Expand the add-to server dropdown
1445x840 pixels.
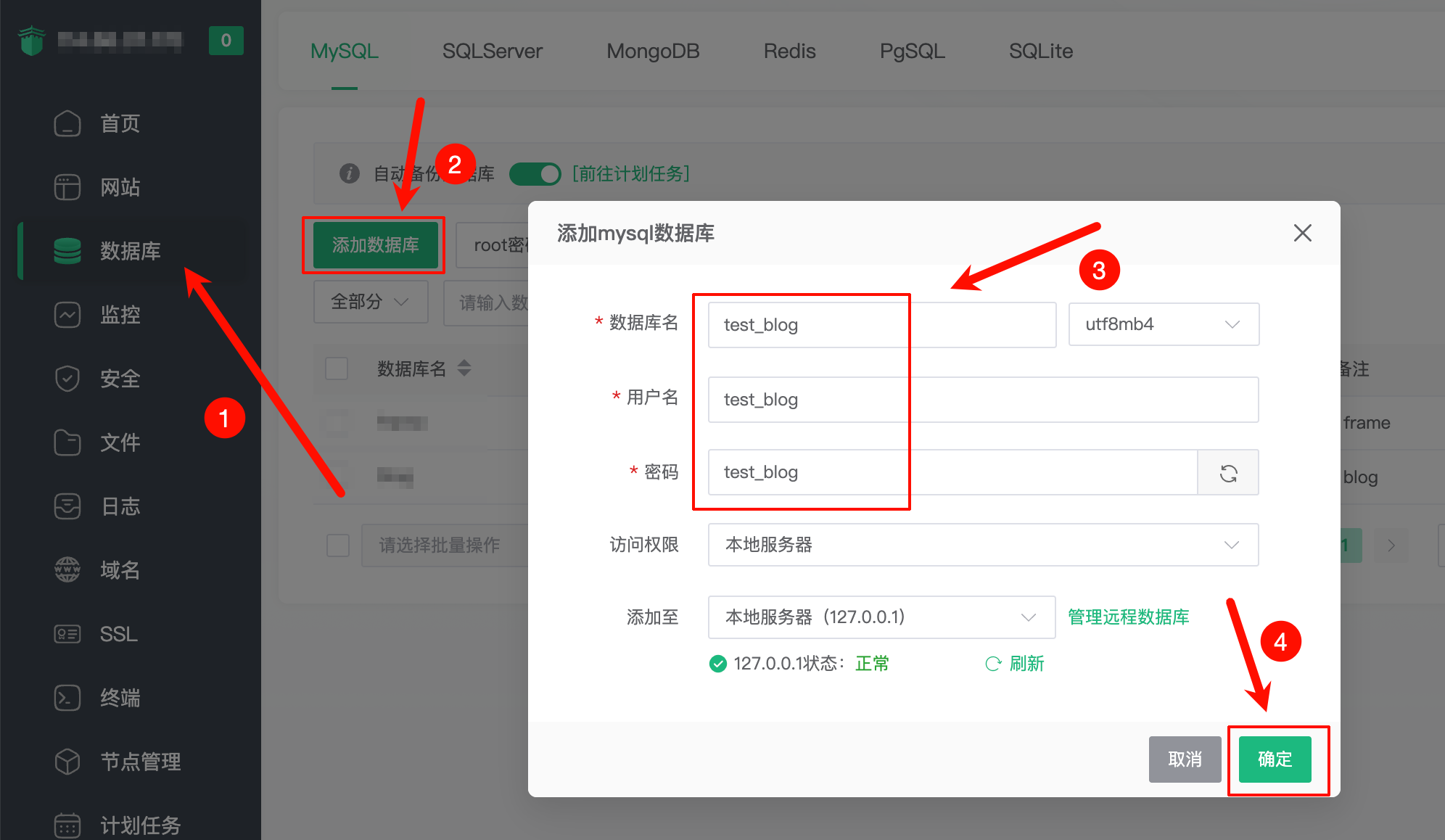point(881,617)
